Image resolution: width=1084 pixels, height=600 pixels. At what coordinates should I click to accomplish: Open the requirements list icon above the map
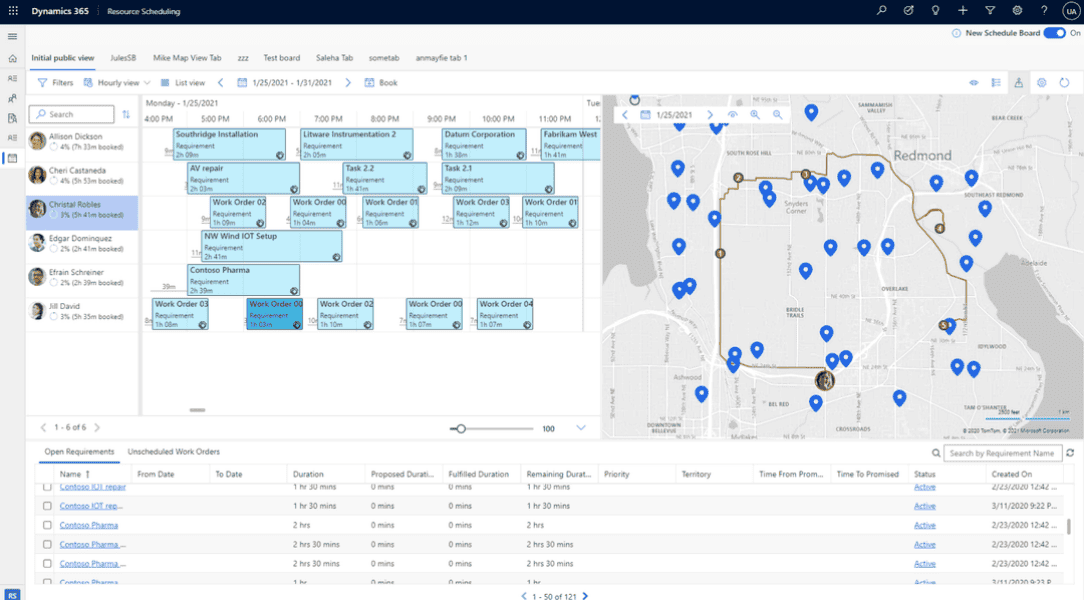(996, 82)
